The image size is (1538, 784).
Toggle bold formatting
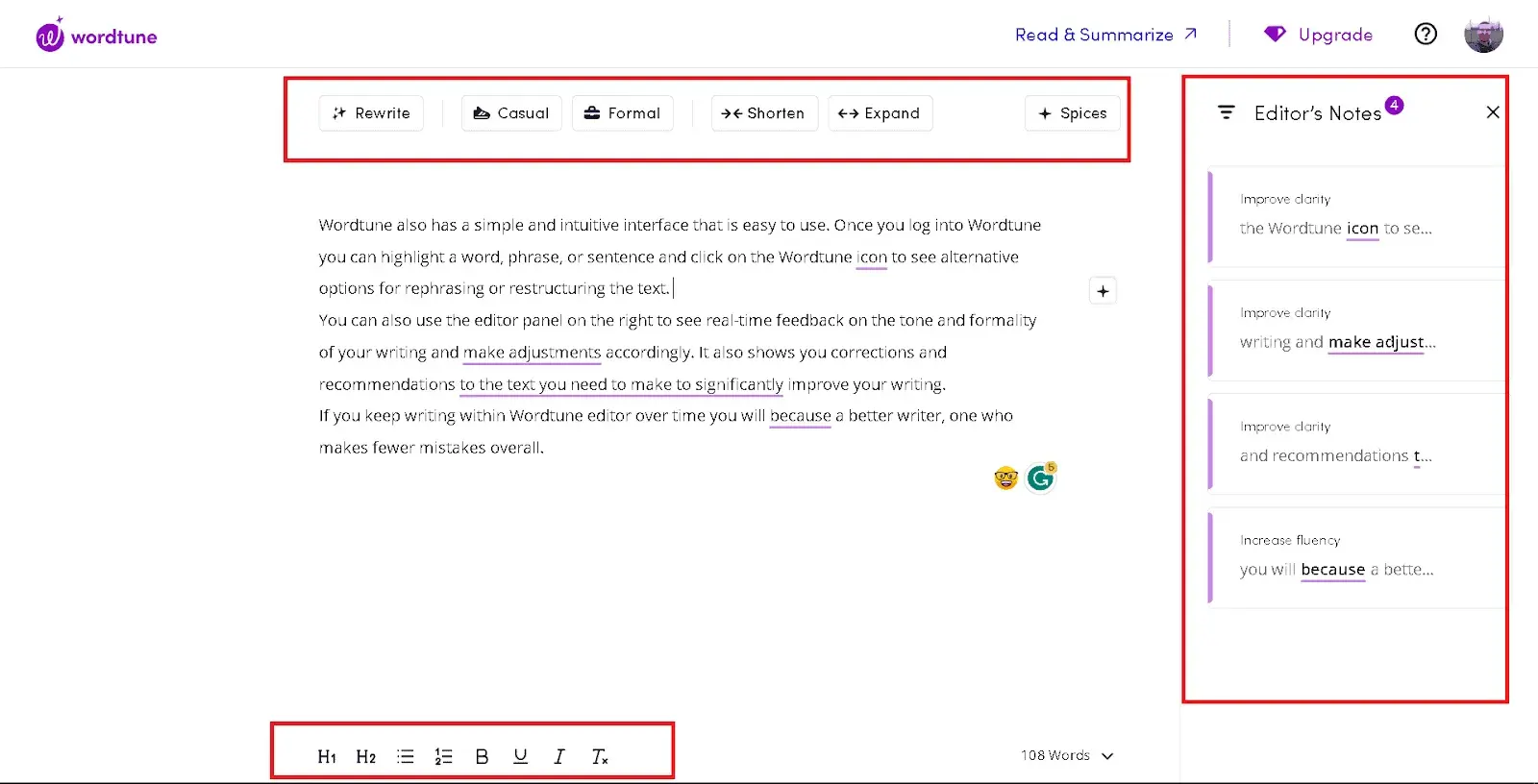point(482,756)
